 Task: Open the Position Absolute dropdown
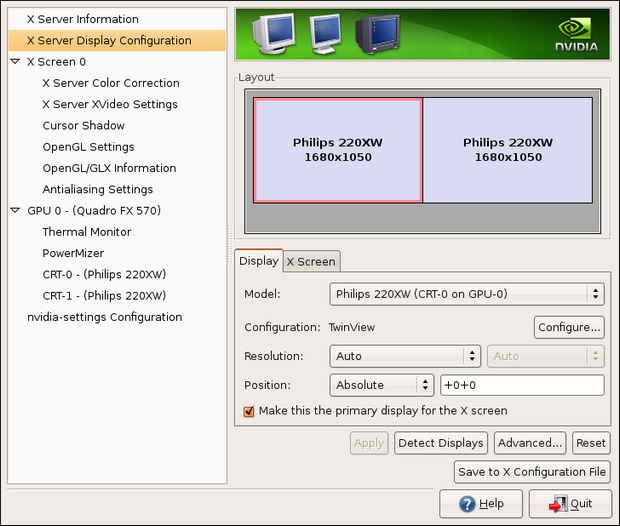click(382, 385)
